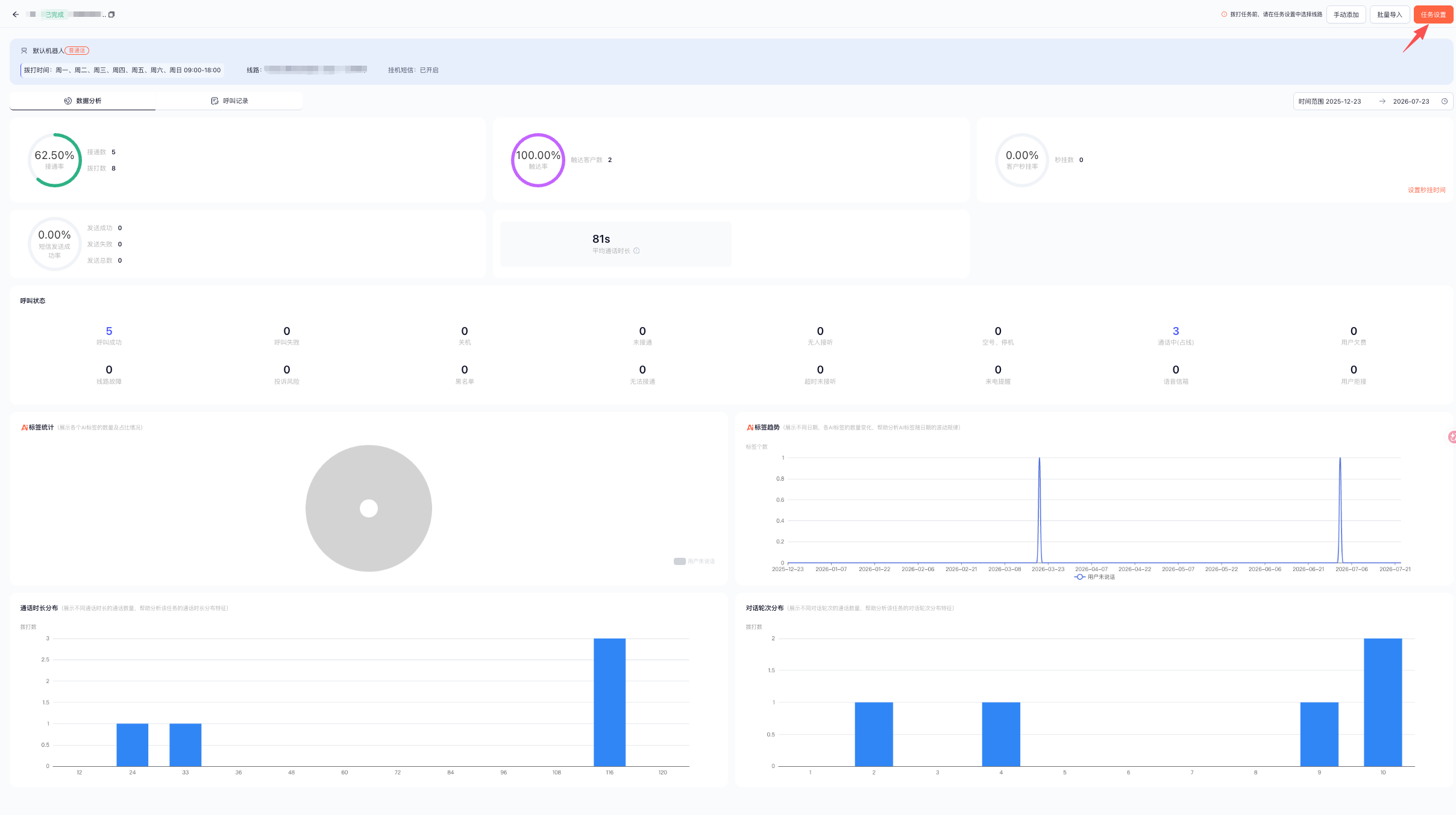Toggle the 用户未说话 series in the trend chart legend
The width and height of the screenshot is (1456, 815).
pyautogui.click(x=1094, y=577)
